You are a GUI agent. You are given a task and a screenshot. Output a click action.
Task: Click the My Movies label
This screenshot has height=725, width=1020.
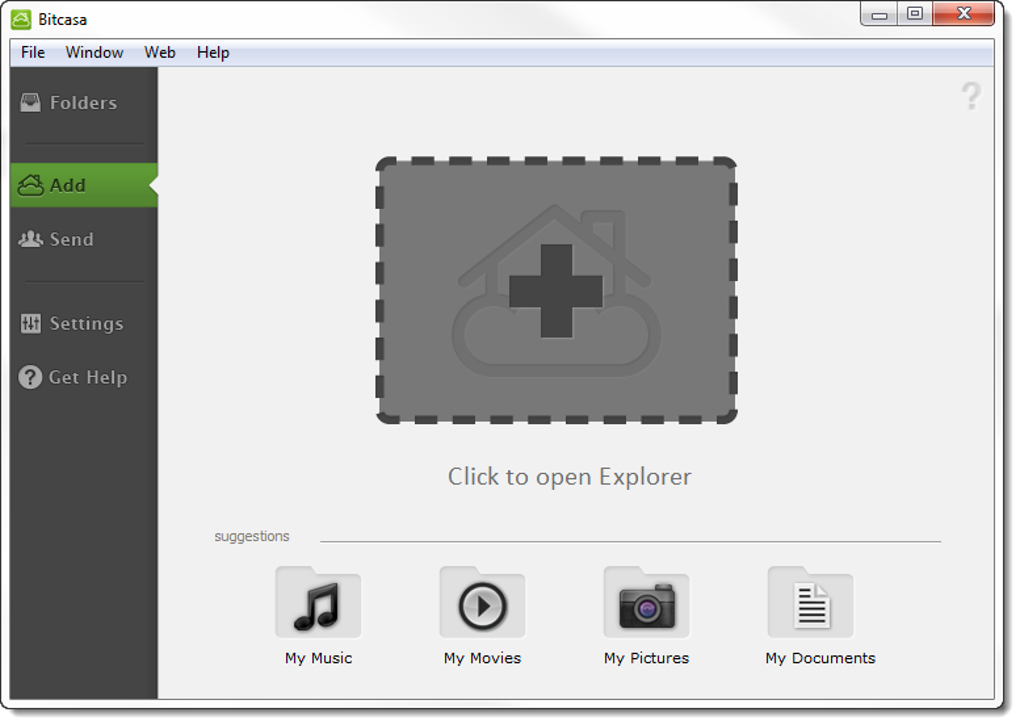click(x=482, y=658)
